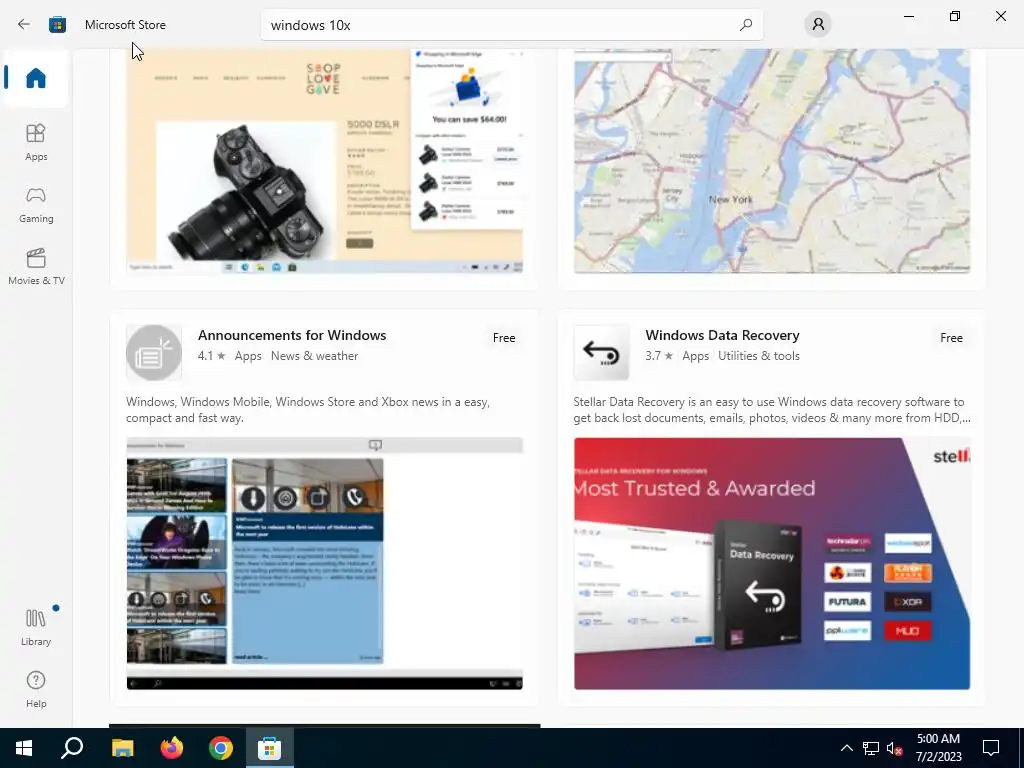
Task: Go back with the back arrow
Action: 24,24
